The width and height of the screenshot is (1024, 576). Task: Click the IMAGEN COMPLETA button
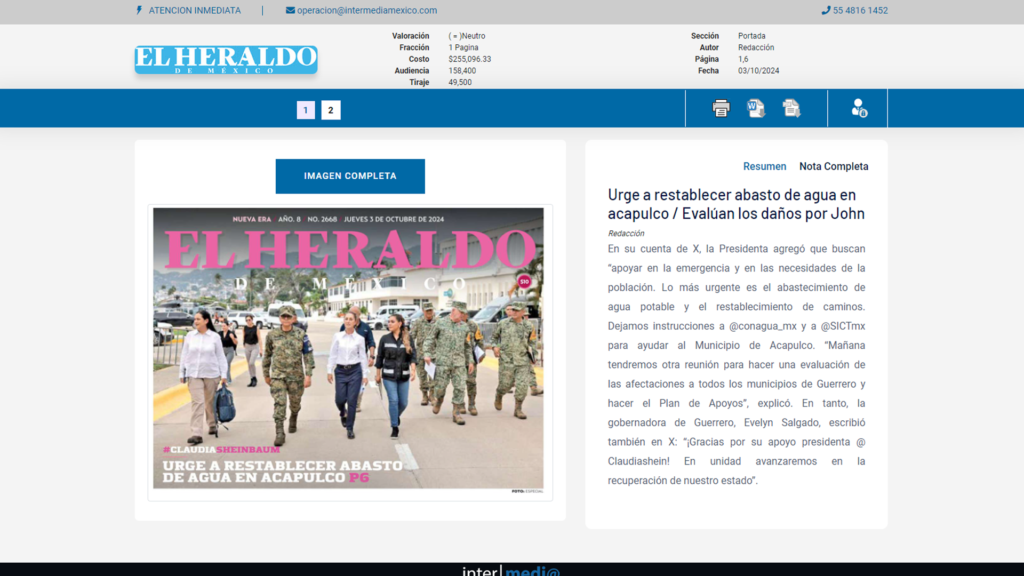(350, 176)
